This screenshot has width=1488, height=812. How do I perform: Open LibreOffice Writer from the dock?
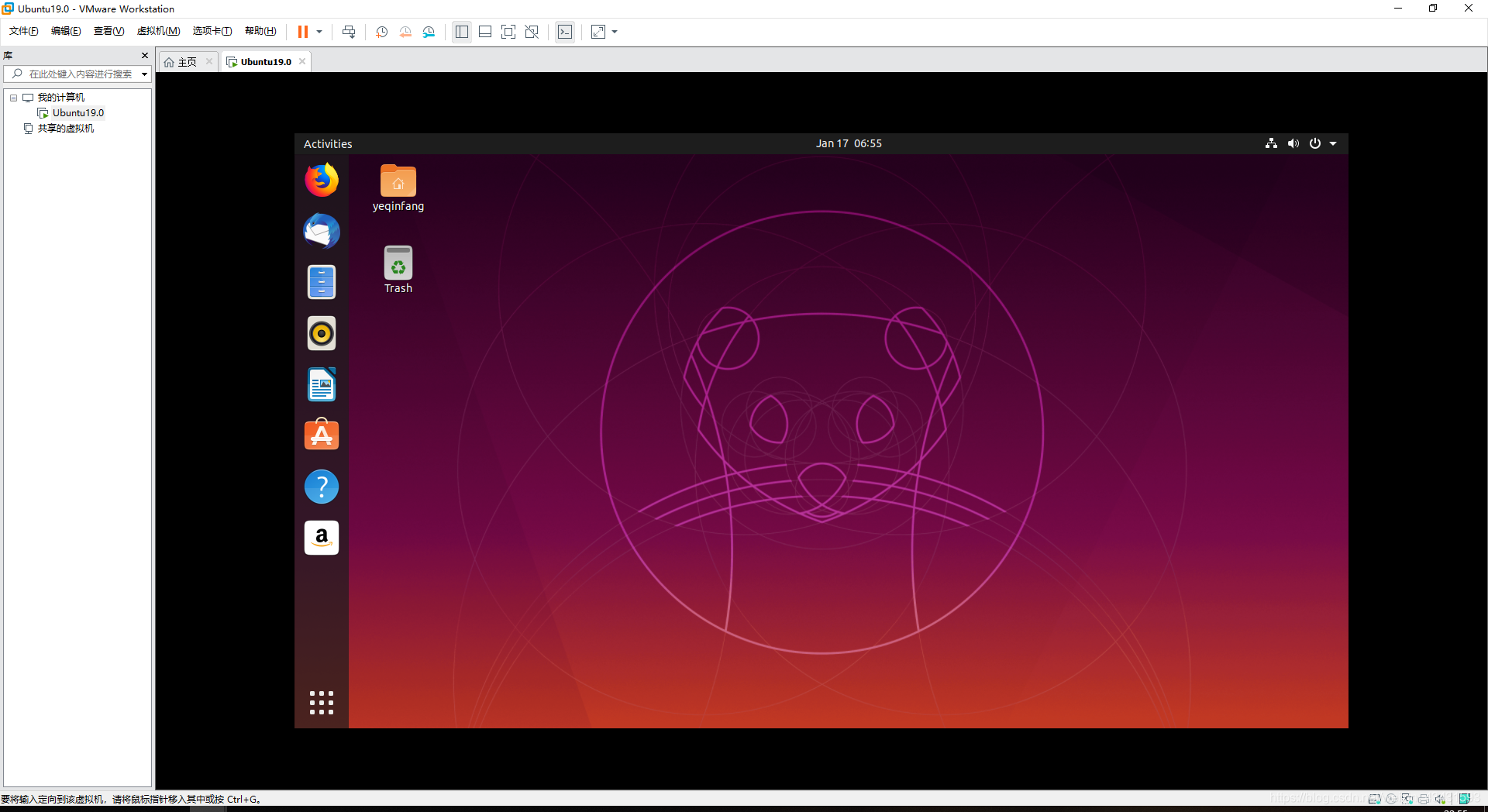click(322, 384)
